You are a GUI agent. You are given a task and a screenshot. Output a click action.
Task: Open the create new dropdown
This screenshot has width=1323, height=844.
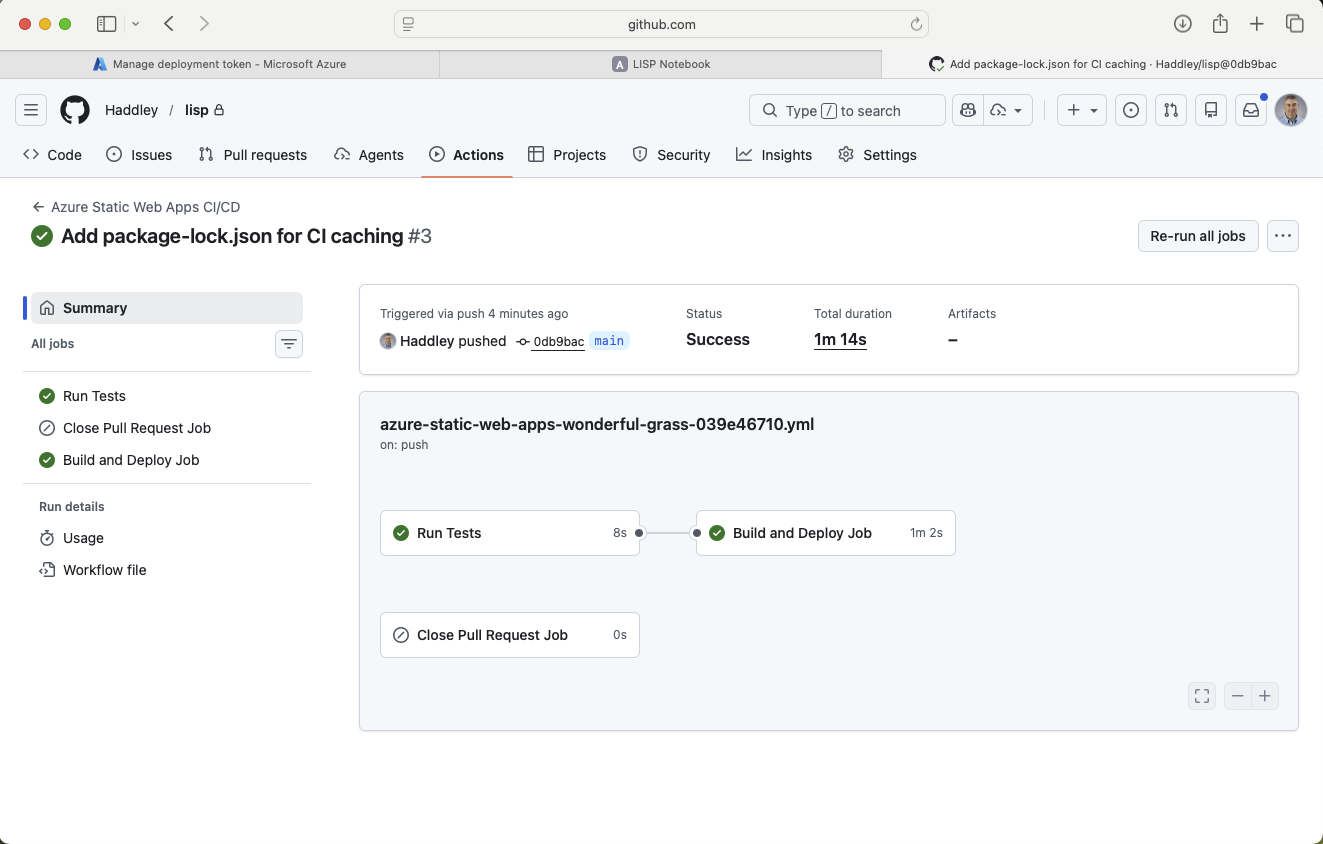pos(1081,110)
